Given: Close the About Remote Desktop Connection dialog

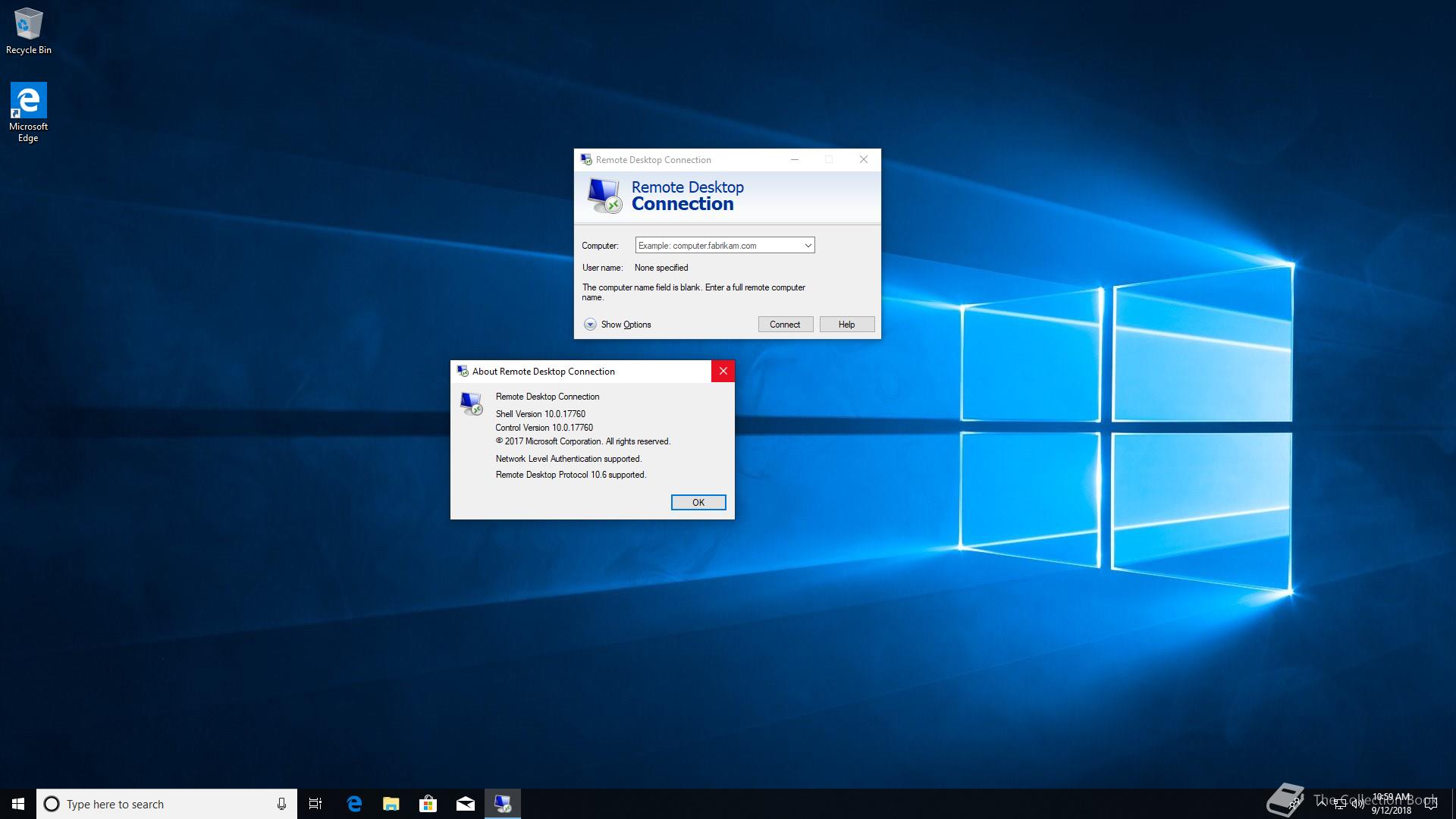Looking at the screenshot, I should [x=723, y=371].
